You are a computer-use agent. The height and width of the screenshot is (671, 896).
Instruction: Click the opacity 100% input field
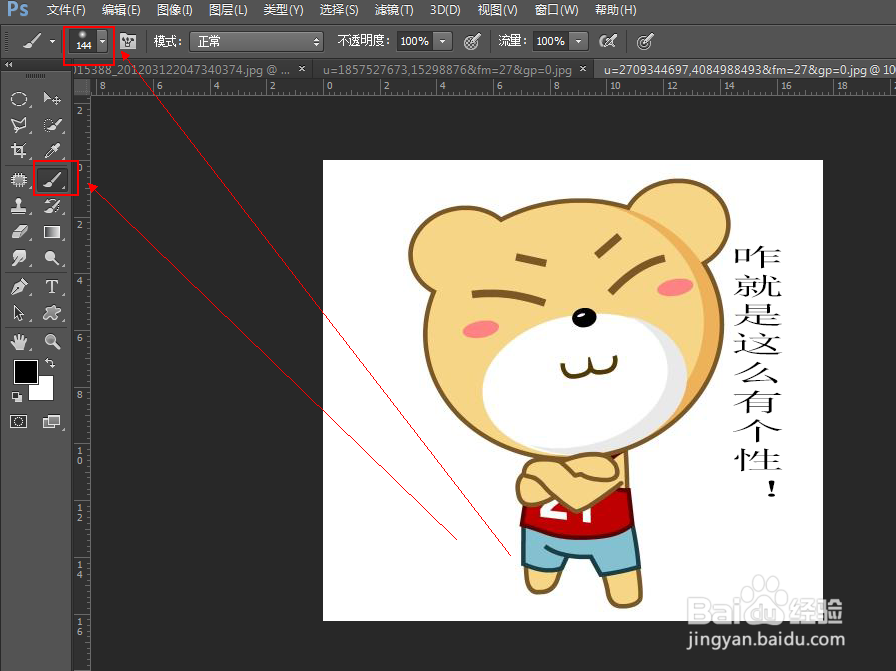(x=415, y=41)
